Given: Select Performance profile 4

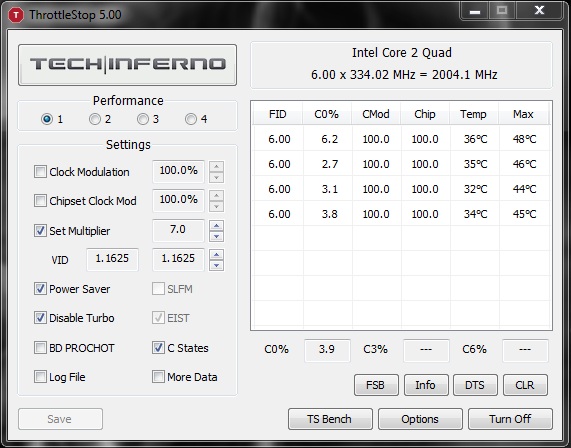Looking at the screenshot, I should coord(191,119).
